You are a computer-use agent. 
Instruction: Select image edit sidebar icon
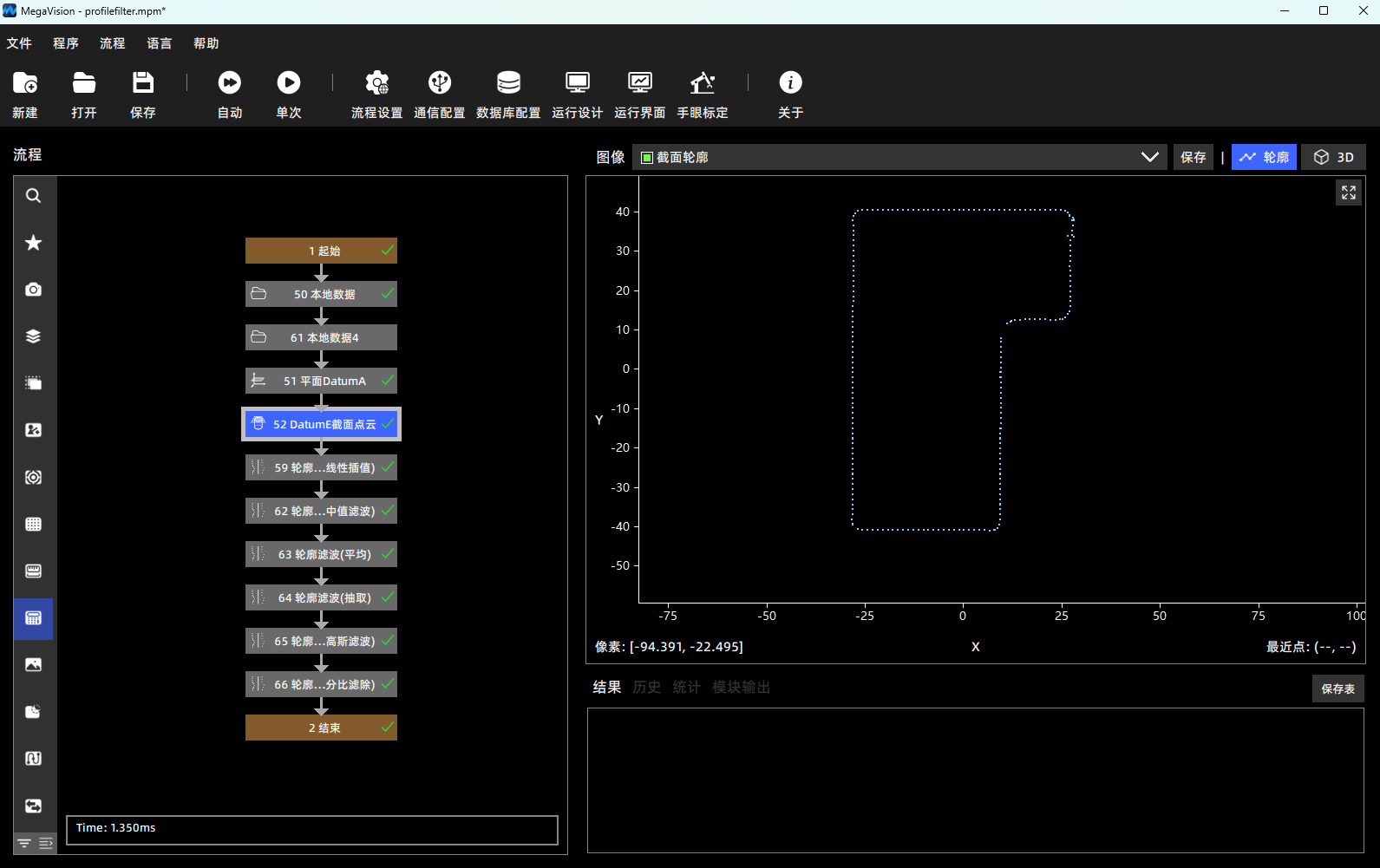(34, 430)
